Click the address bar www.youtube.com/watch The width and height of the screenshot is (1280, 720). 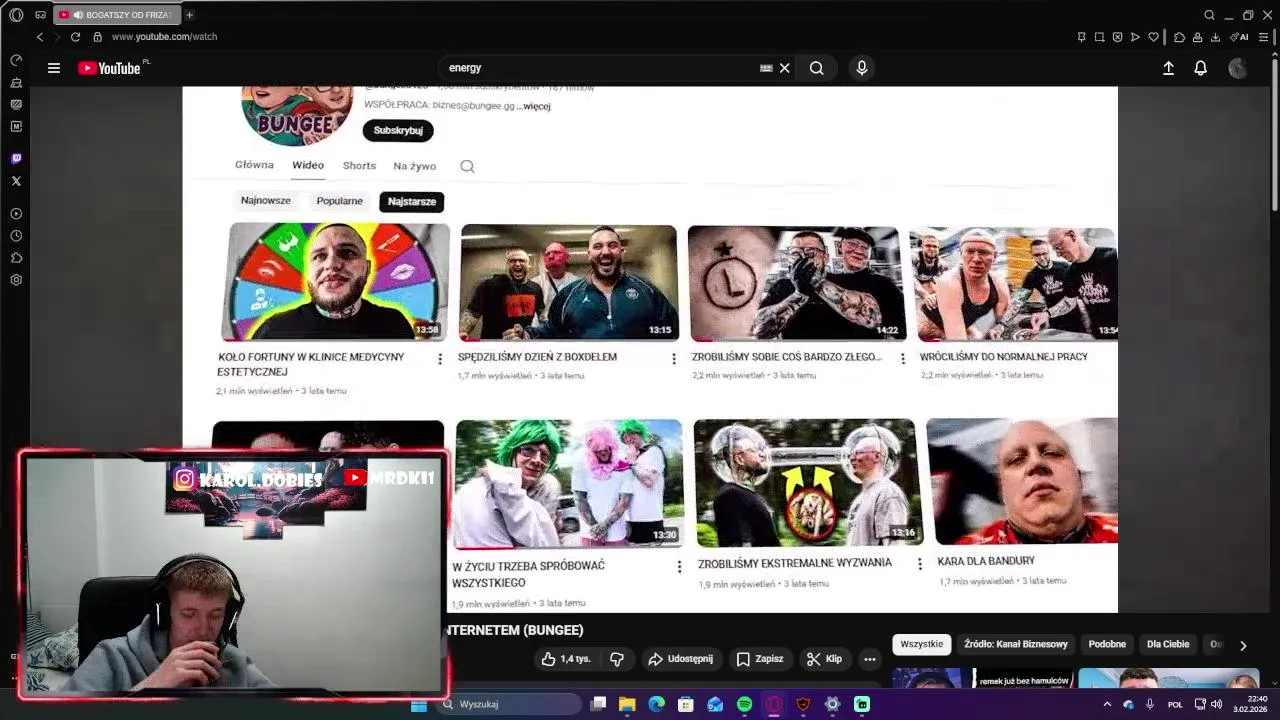click(x=164, y=37)
